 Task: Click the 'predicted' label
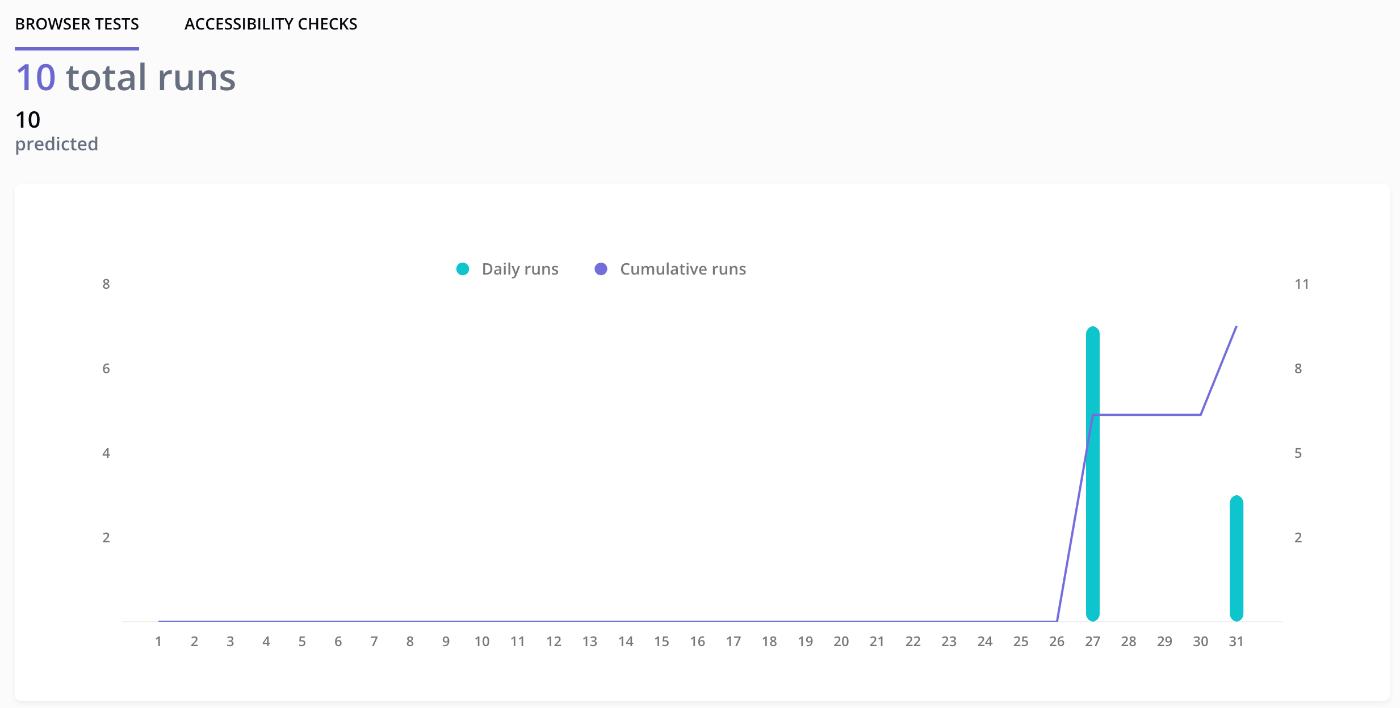(x=57, y=144)
